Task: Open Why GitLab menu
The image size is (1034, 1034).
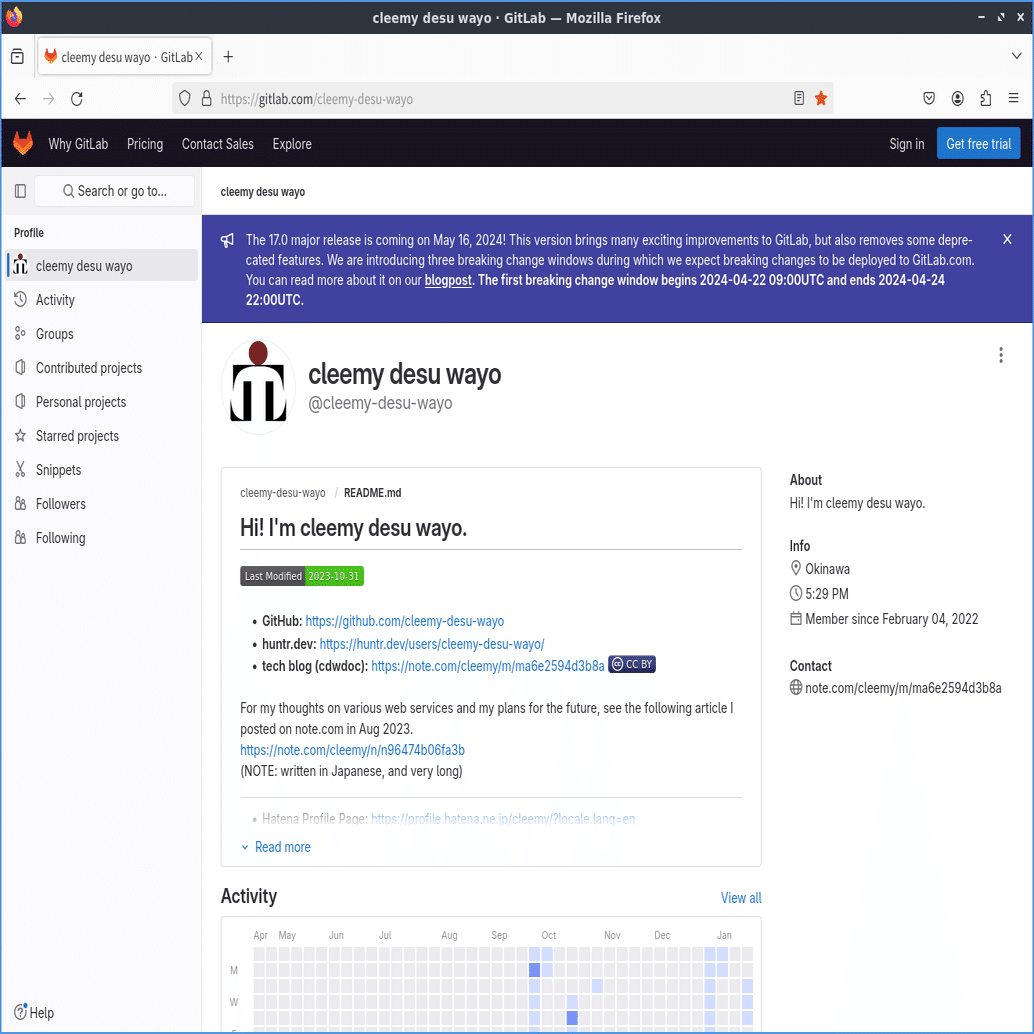Action: 78,144
